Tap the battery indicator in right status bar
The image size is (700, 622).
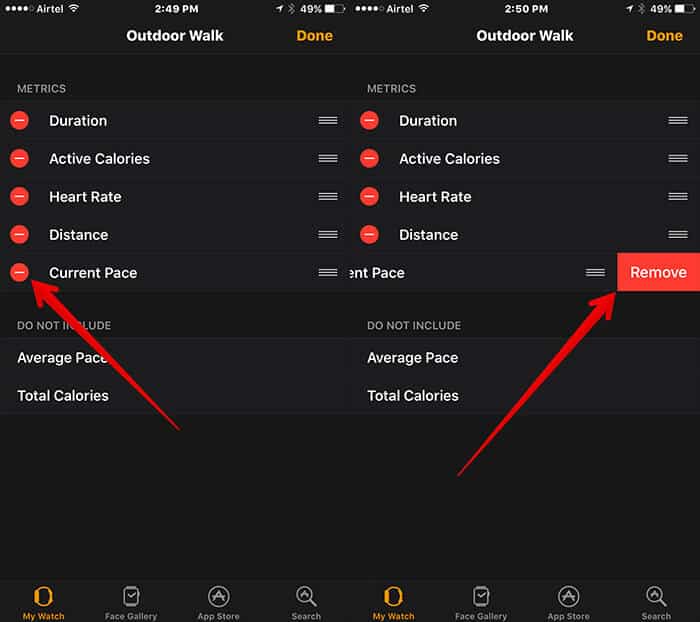(x=685, y=8)
